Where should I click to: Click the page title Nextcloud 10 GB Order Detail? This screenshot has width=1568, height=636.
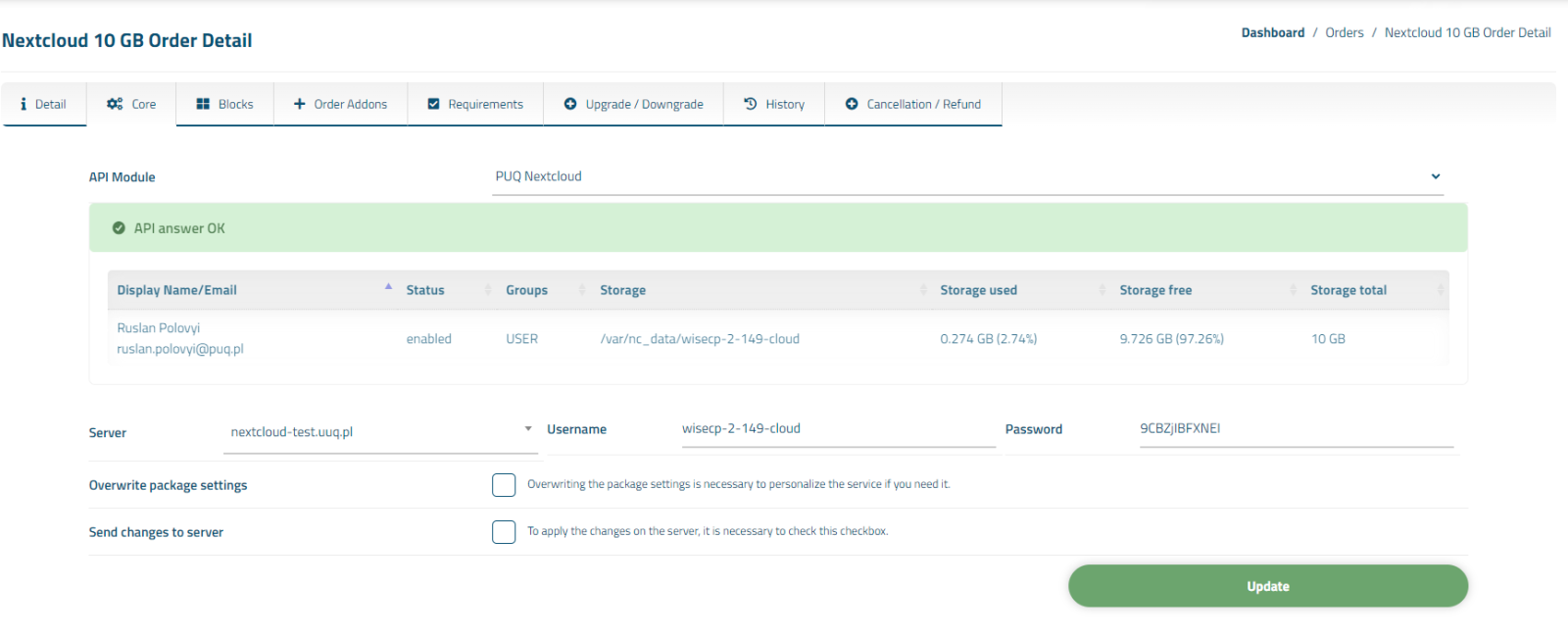click(126, 40)
